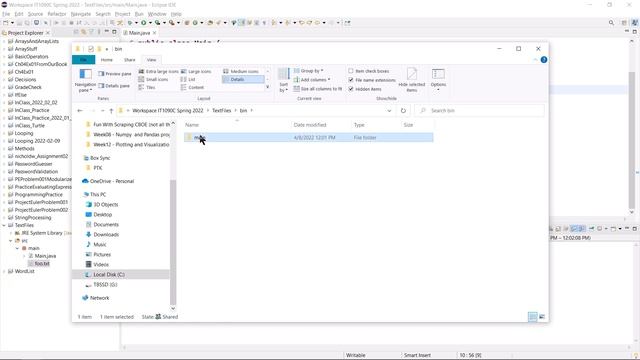Open Eclipse Navigate menu

[81, 14]
